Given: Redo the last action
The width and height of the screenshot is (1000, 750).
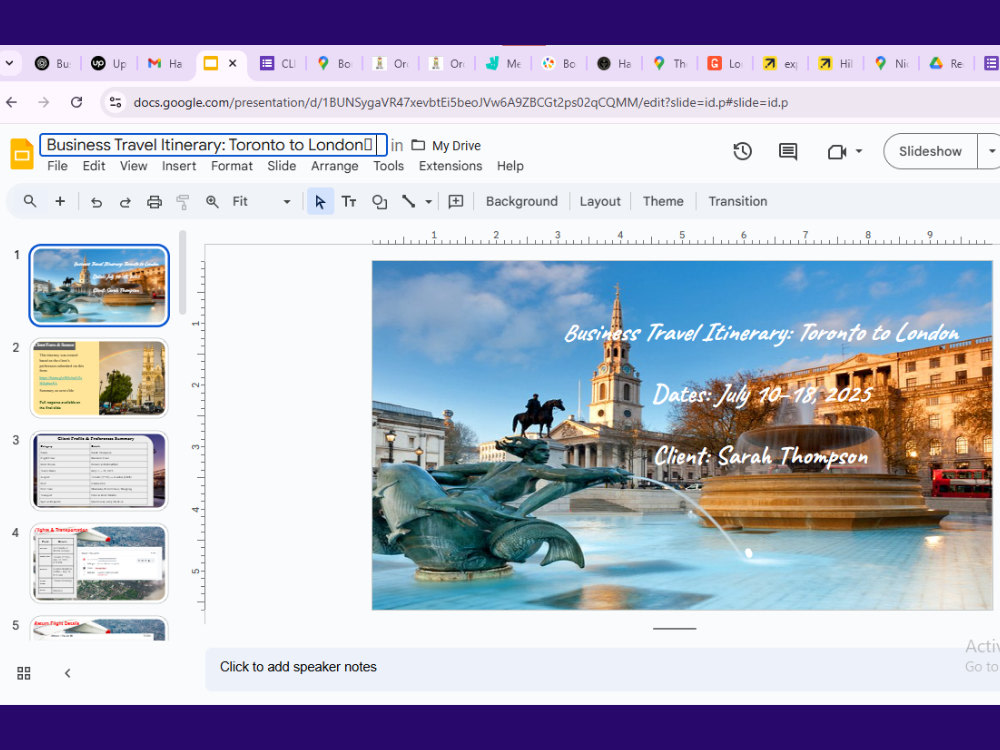Looking at the screenshot, I should (125, 202).
